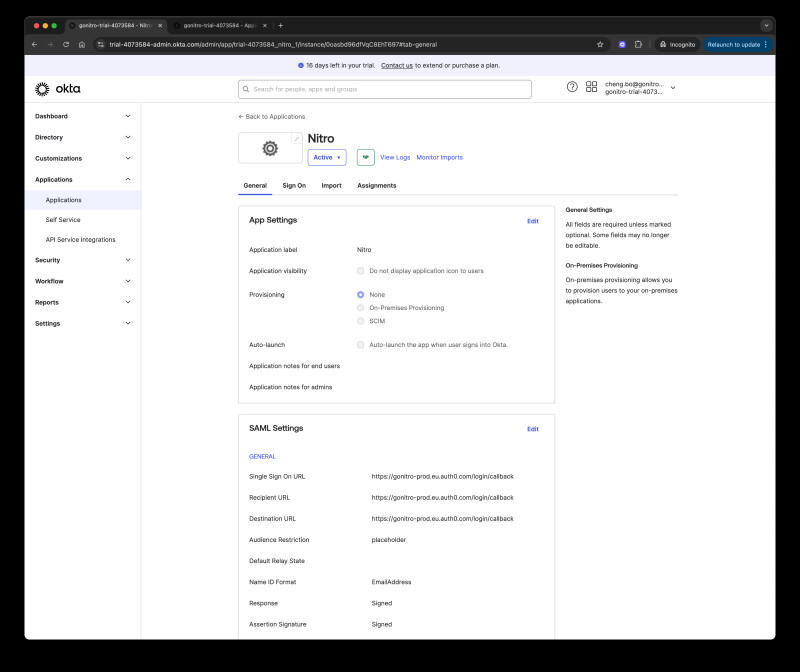
Task: Close the second browser tab
Action: (264, 25)
